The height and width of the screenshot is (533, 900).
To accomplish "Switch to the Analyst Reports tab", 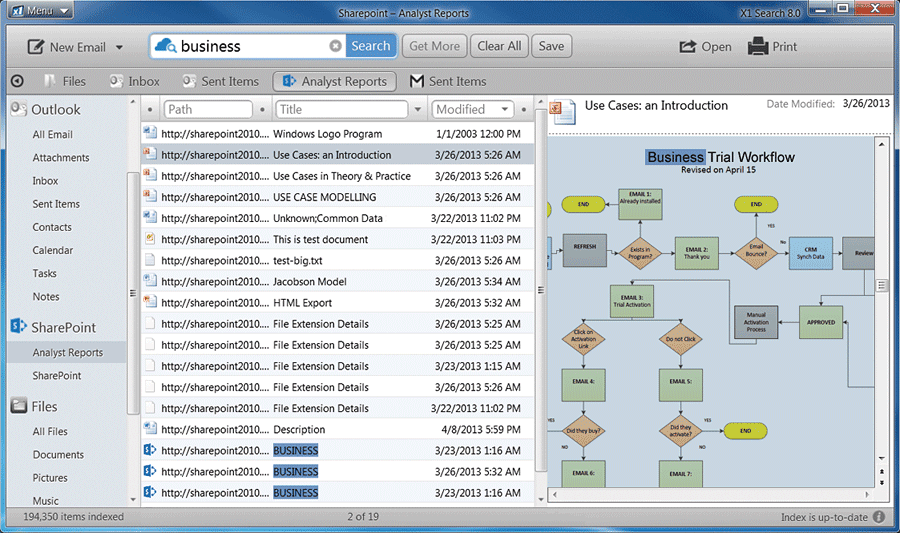I will click(x=335, y=81).
